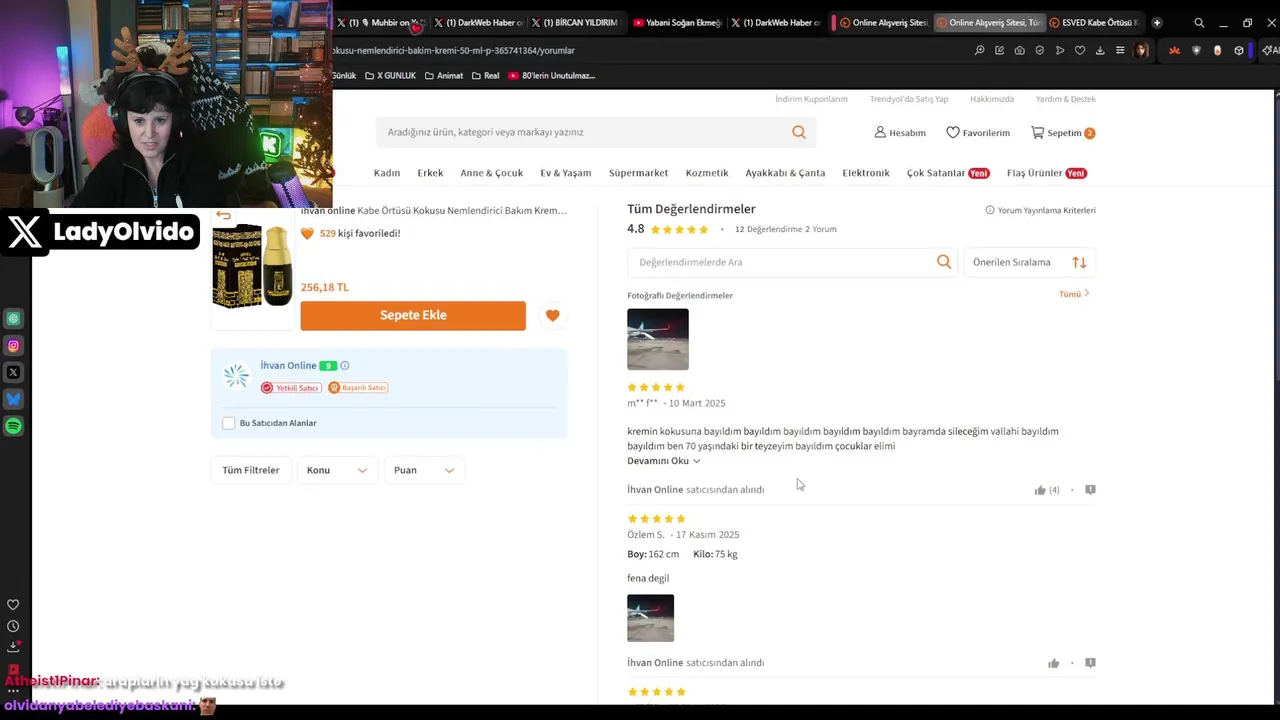Open Trendyol'da Satış Yap link
Image resolution: width=1280 pixels, height=720 pixels.
click(x=909, y=99)
